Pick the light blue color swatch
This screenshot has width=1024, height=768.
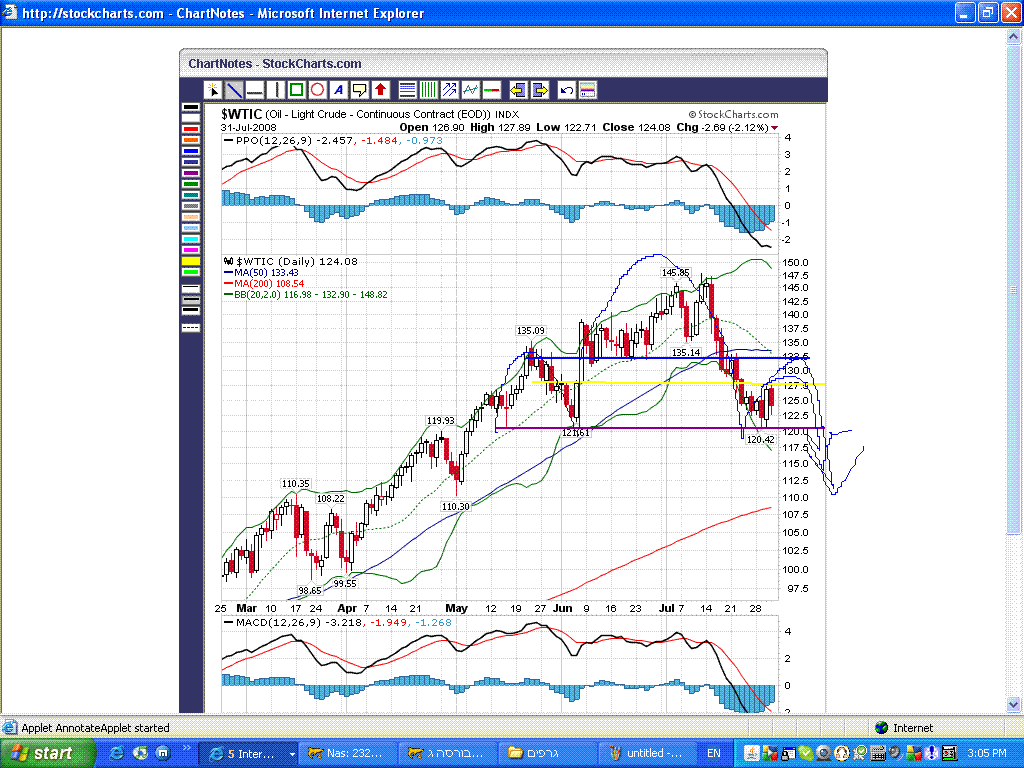coord(191,228)
